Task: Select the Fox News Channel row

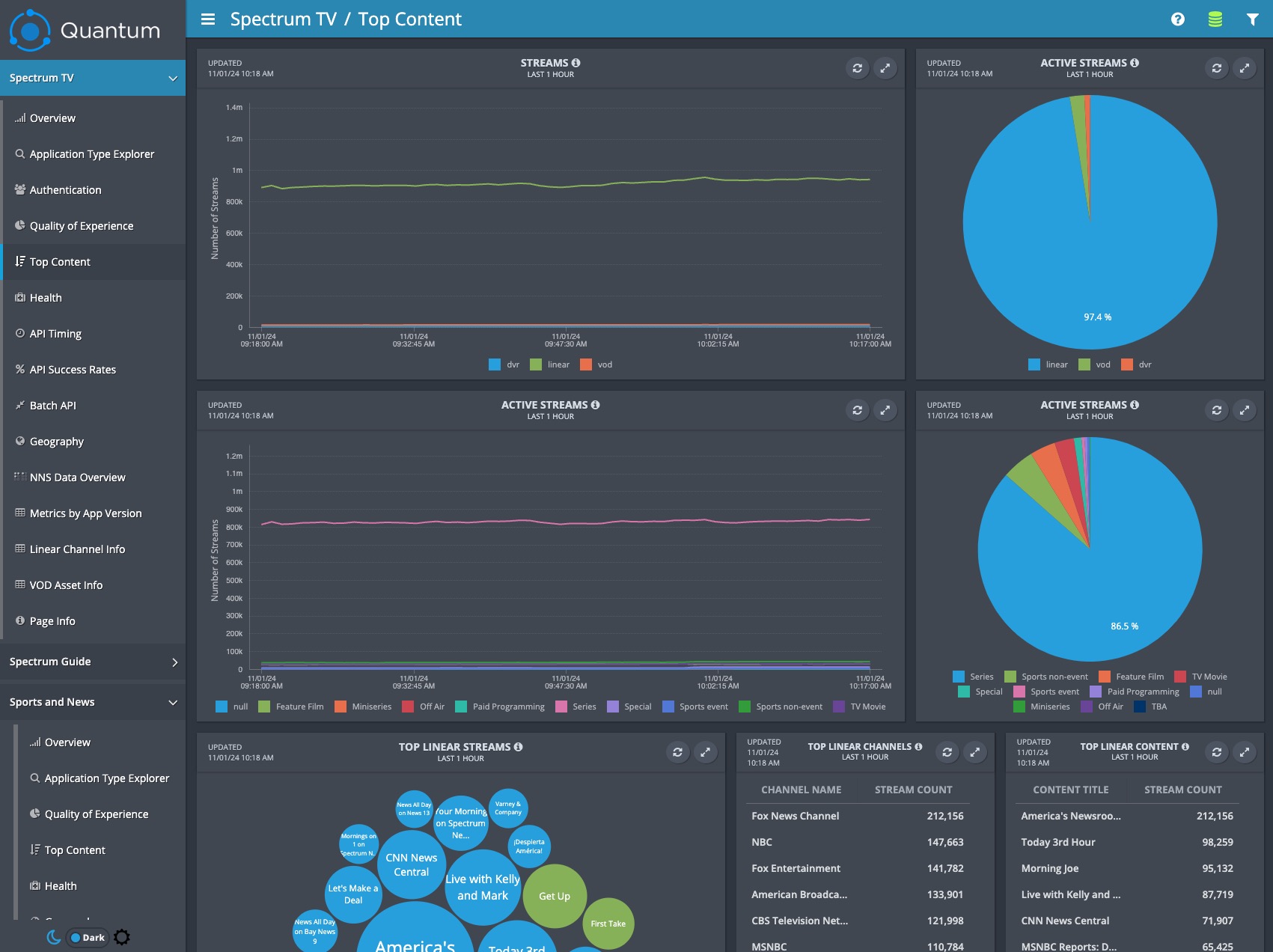Action: pyautogui.click(x=858, y=816)
